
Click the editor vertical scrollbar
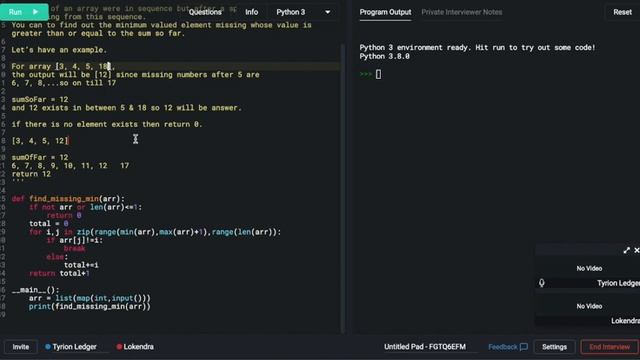342,188
